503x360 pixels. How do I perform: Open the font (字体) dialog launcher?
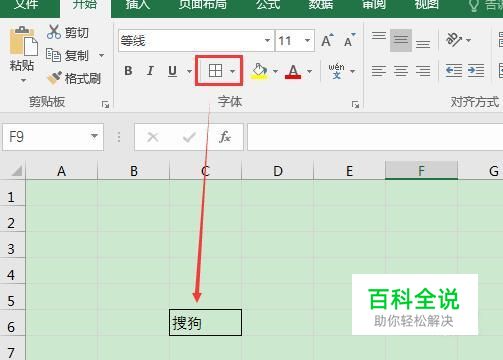coord(355,105)
